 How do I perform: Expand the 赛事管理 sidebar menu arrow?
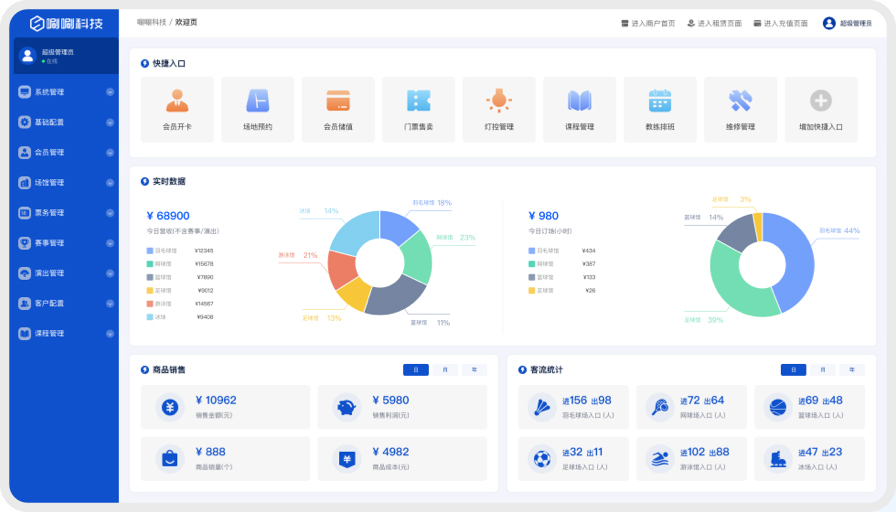pos(110,243)
